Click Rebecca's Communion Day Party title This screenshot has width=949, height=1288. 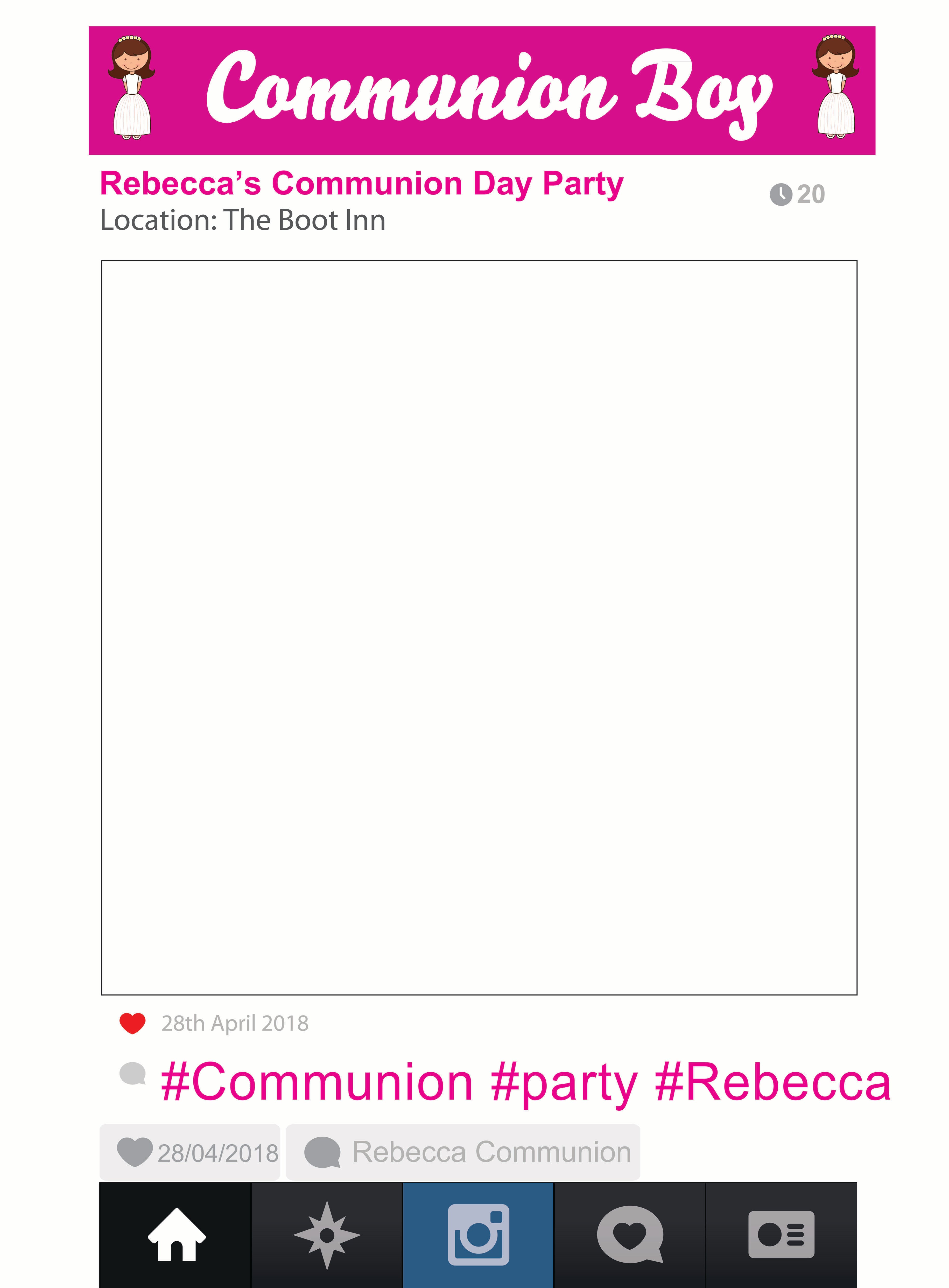(361, 184)
